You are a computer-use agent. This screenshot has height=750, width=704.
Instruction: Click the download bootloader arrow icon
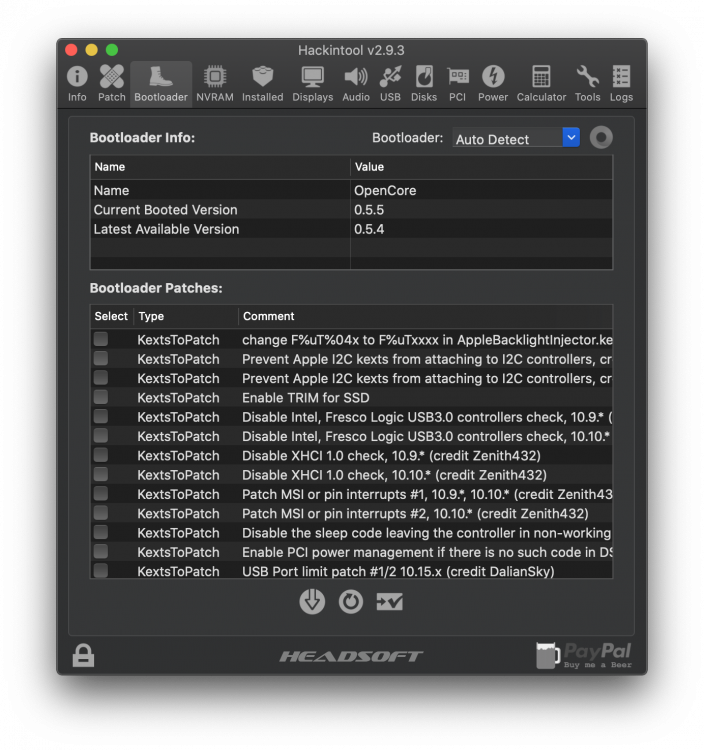tap(312, 601)
